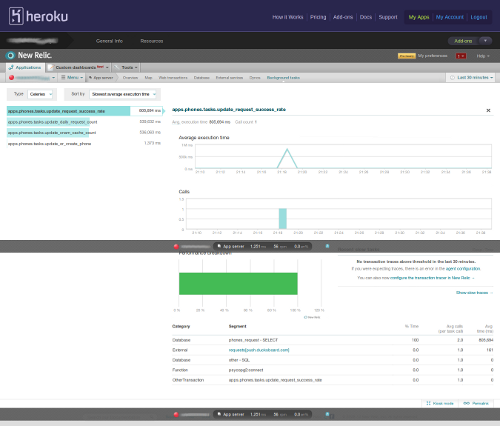Open the Map tab

point(148,78)
